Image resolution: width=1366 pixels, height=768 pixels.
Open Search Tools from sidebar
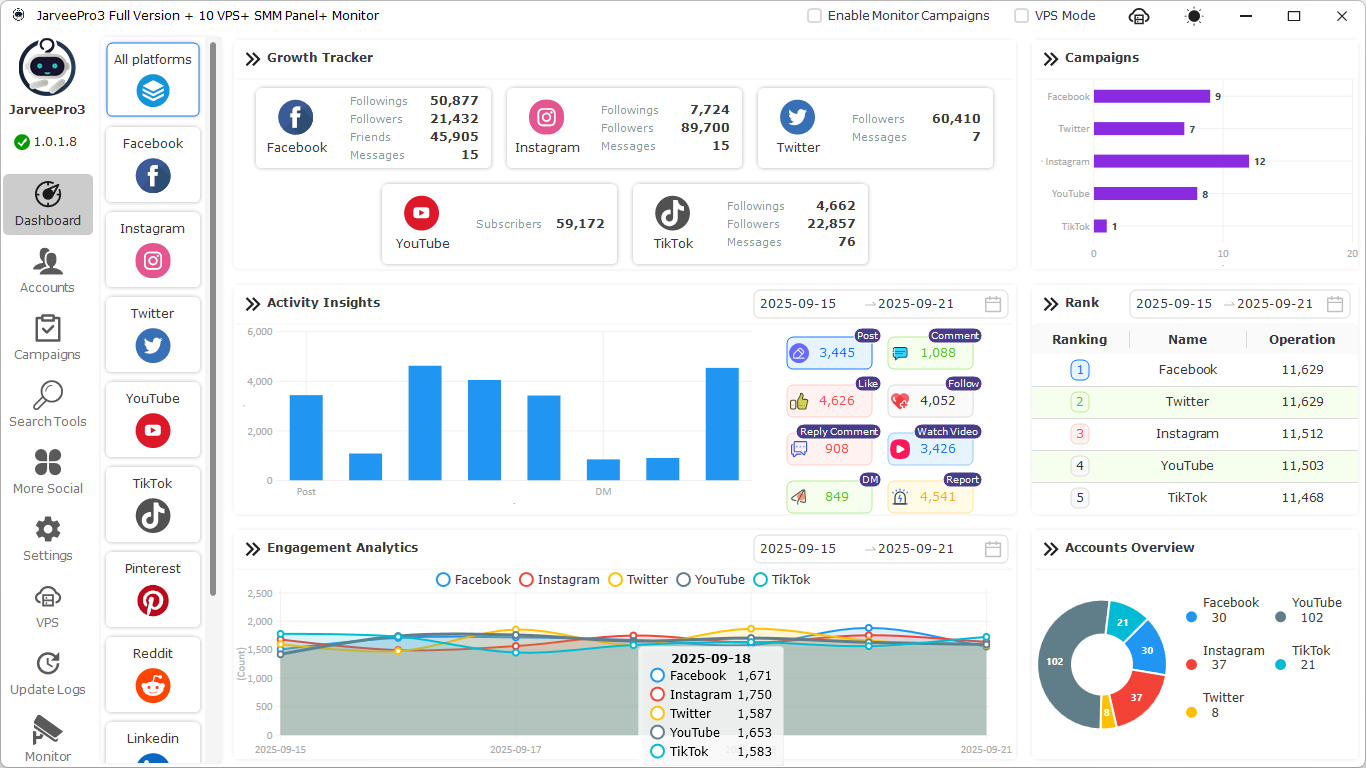tap(47, 405)
